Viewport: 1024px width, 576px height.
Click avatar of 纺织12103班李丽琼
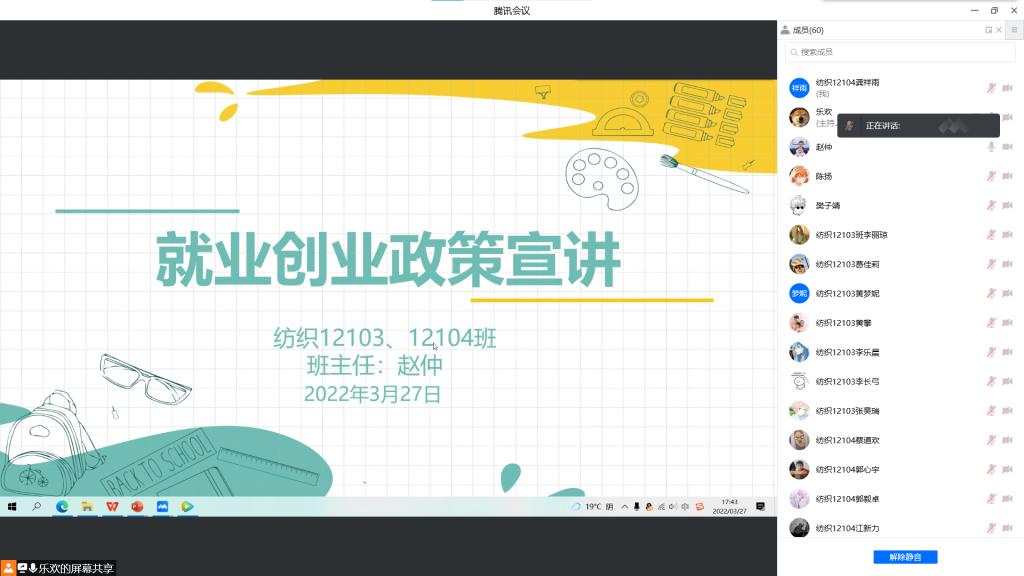799,235
